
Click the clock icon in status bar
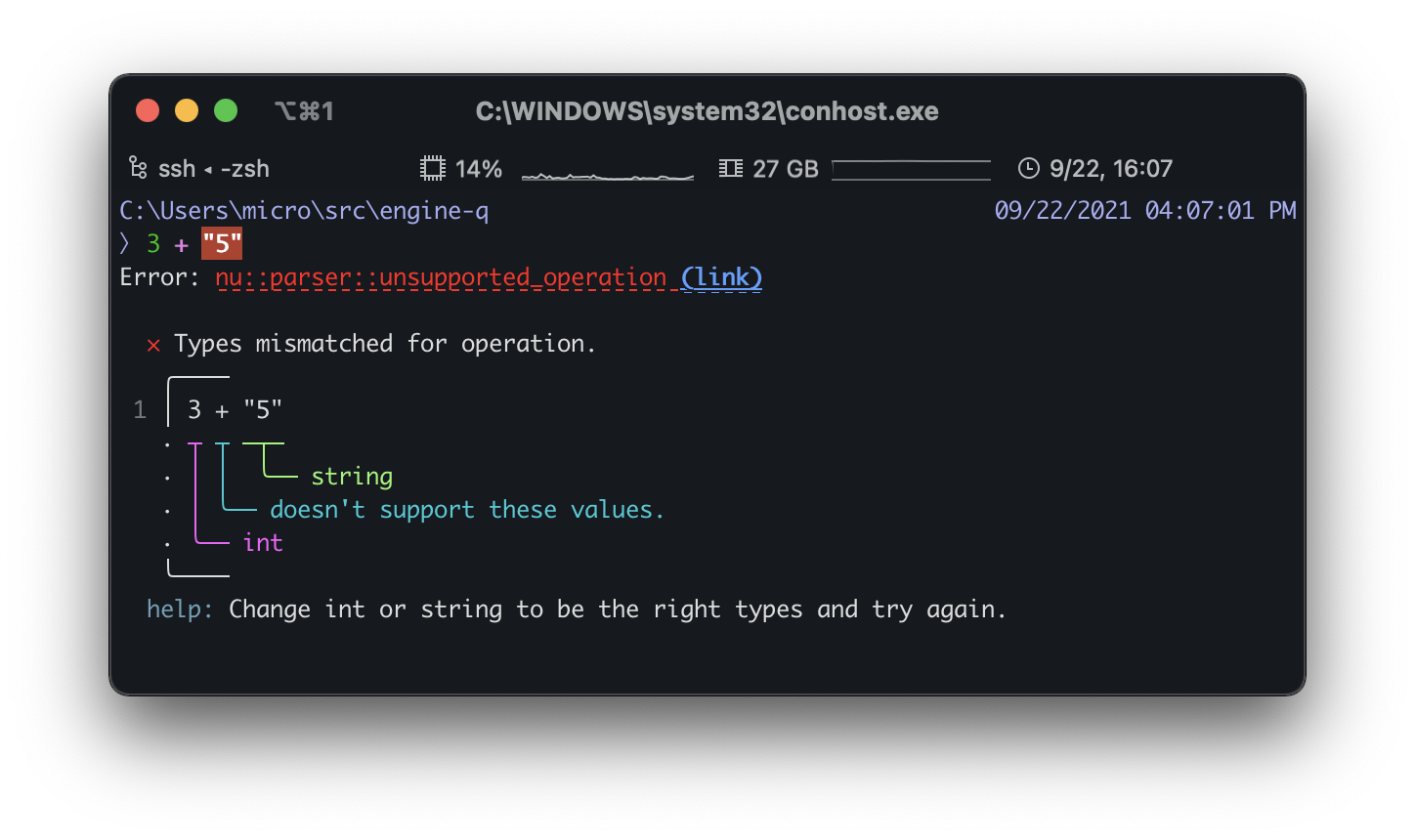1028,168
